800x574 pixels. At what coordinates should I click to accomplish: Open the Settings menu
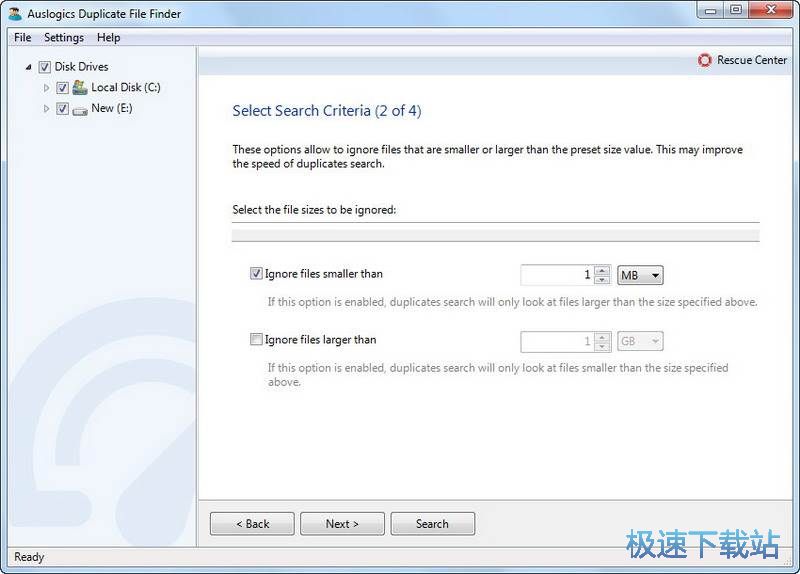coord(64,37)
